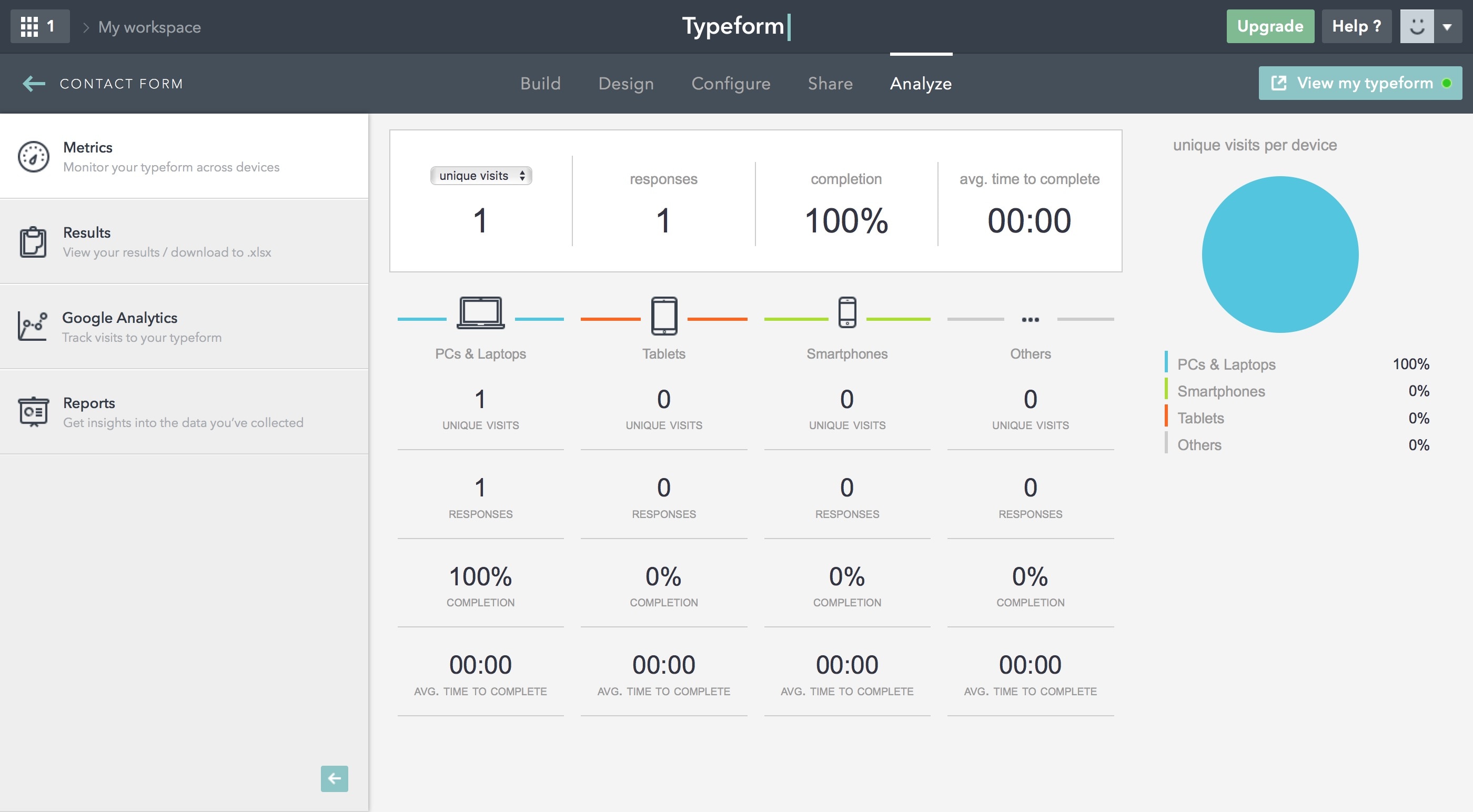Viewport: 1473px width, 812px height.
Task: Switch to the Build tab
Action: [x=540, y=83]
